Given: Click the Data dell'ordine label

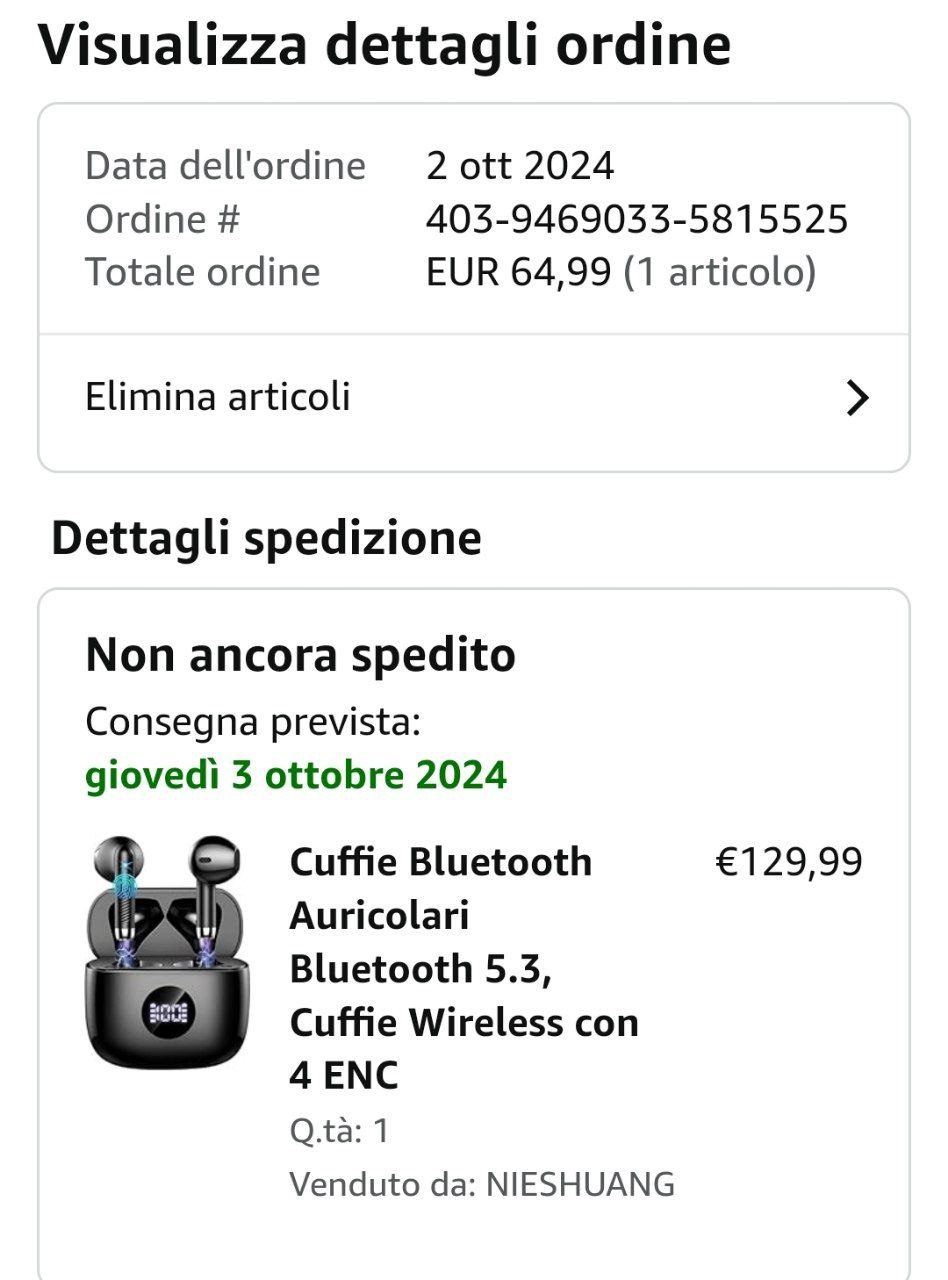Looking at the screenshot, I should click(x=225, y=166).
